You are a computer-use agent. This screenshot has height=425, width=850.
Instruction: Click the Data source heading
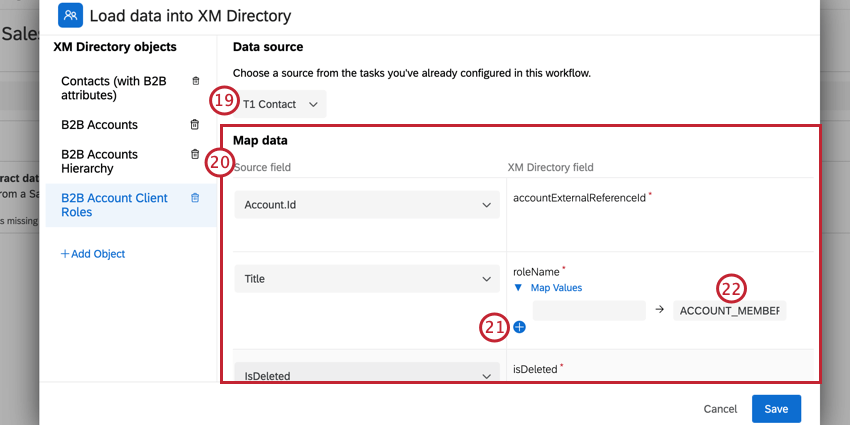point(268,47)
